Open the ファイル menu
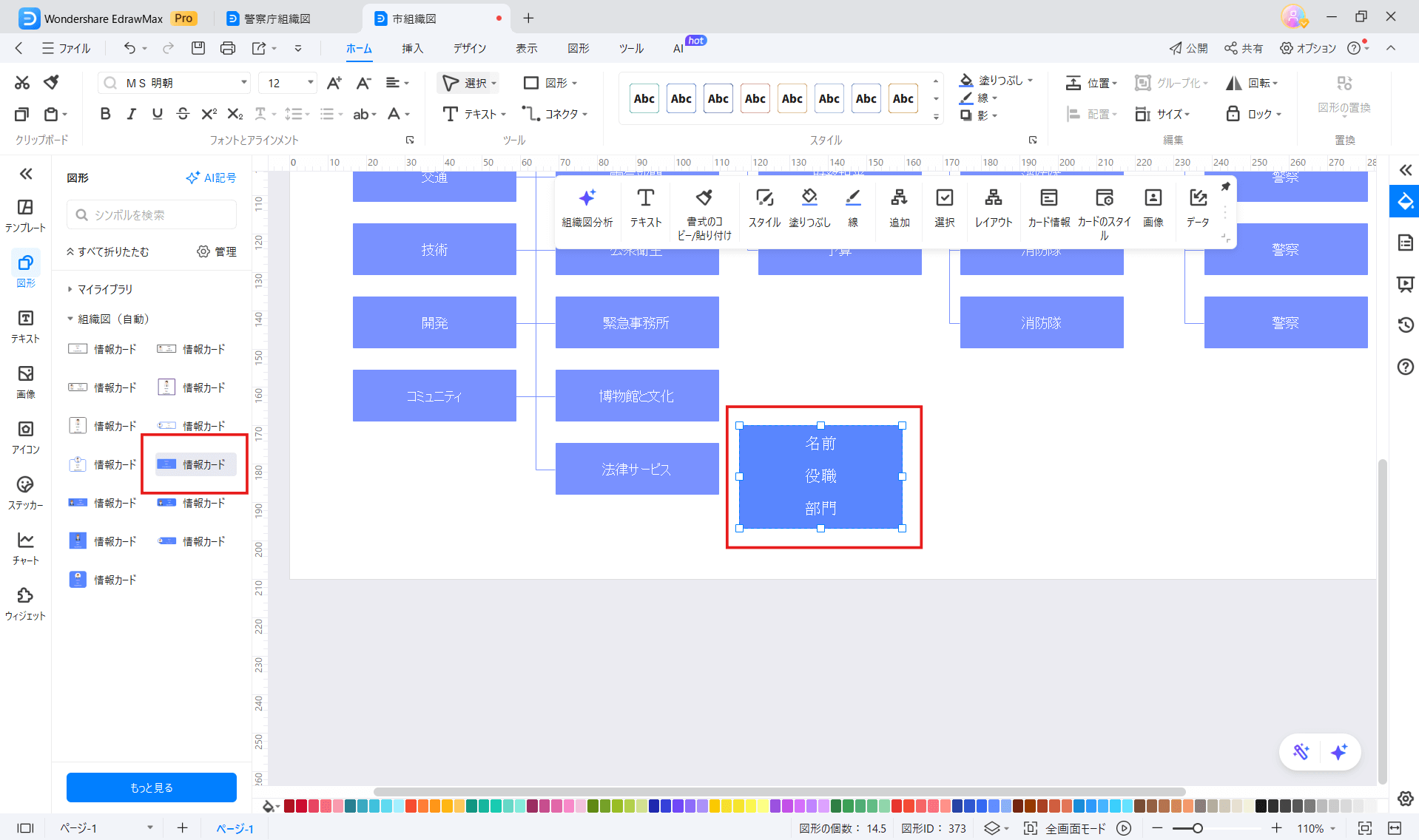 [x=67, y=48]
